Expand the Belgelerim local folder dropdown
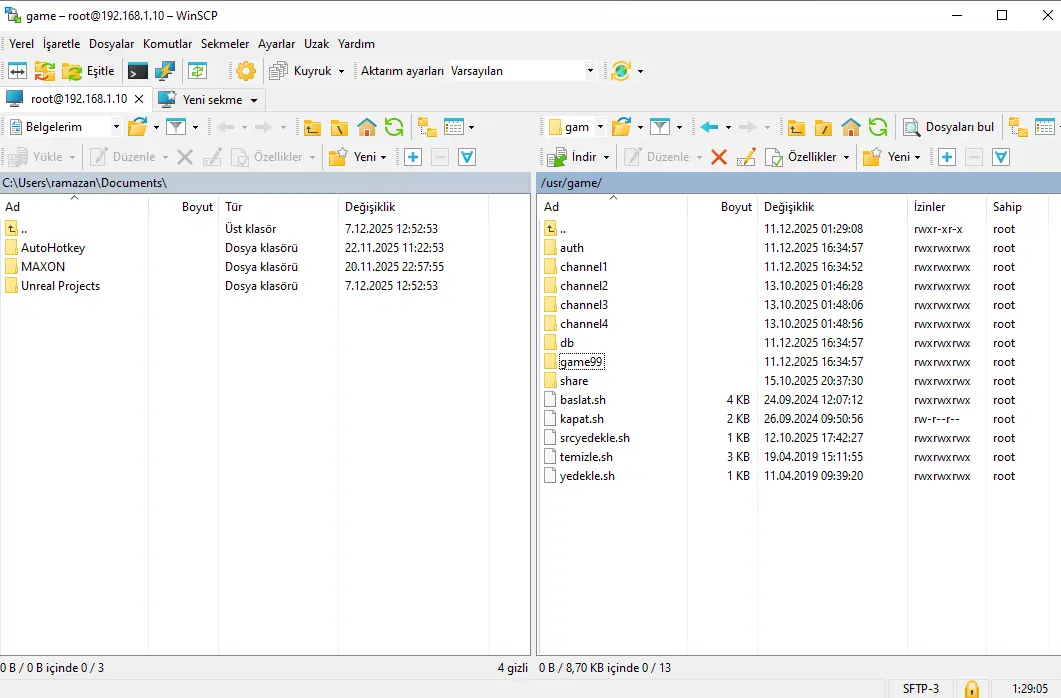Screen dimensions: 1061x698 [115, 127]
